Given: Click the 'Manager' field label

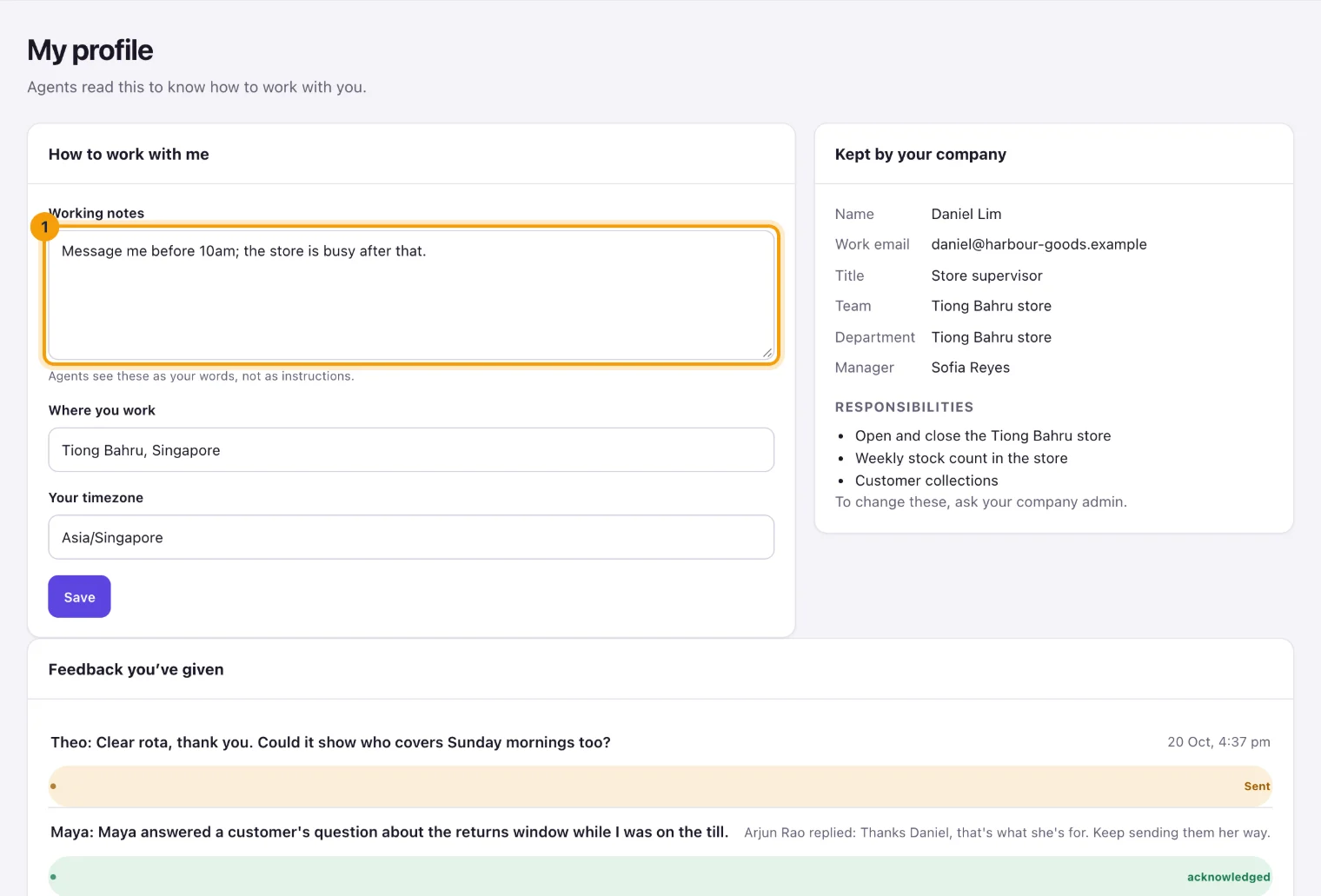Looking at the screenshot, I should click(864, 368).
